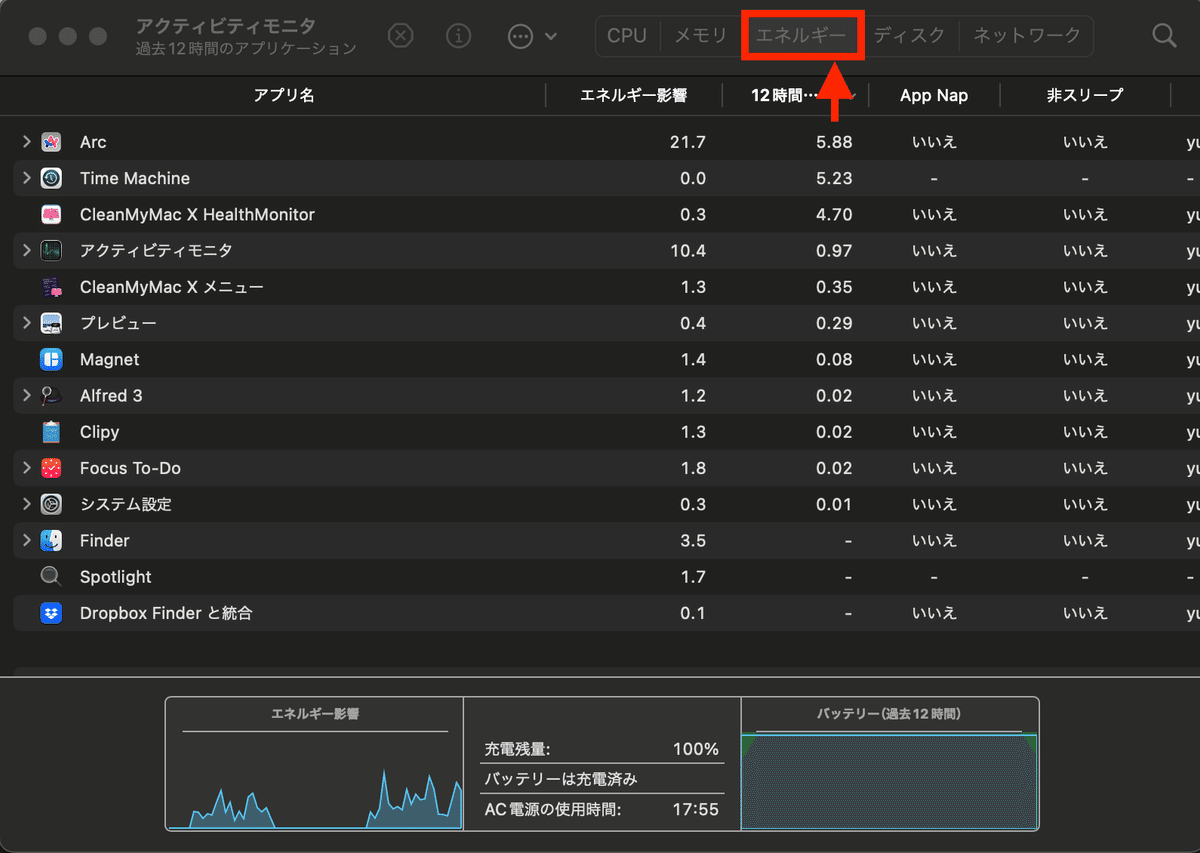The image size is (1200, 853).
Task: Select the Dropbox Finder と統合 name
Action: coord(166,613)
